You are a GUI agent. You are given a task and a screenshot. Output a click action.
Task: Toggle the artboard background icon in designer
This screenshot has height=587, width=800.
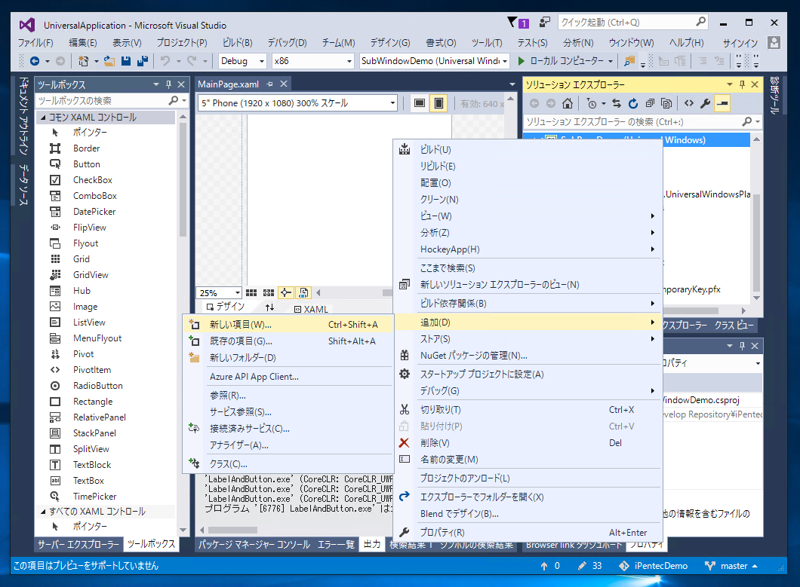coord(304,293)
